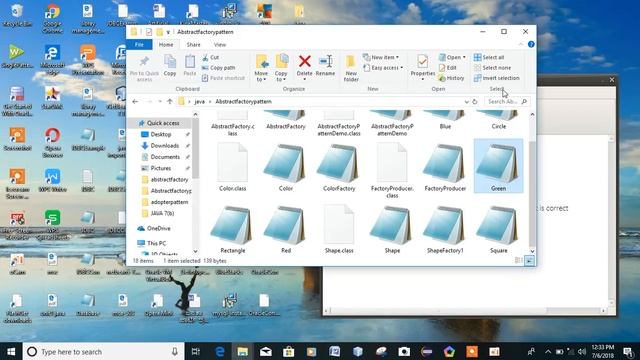Click the red Delete icon
Viewport: 640px width, 360px height.
(304, 61)
